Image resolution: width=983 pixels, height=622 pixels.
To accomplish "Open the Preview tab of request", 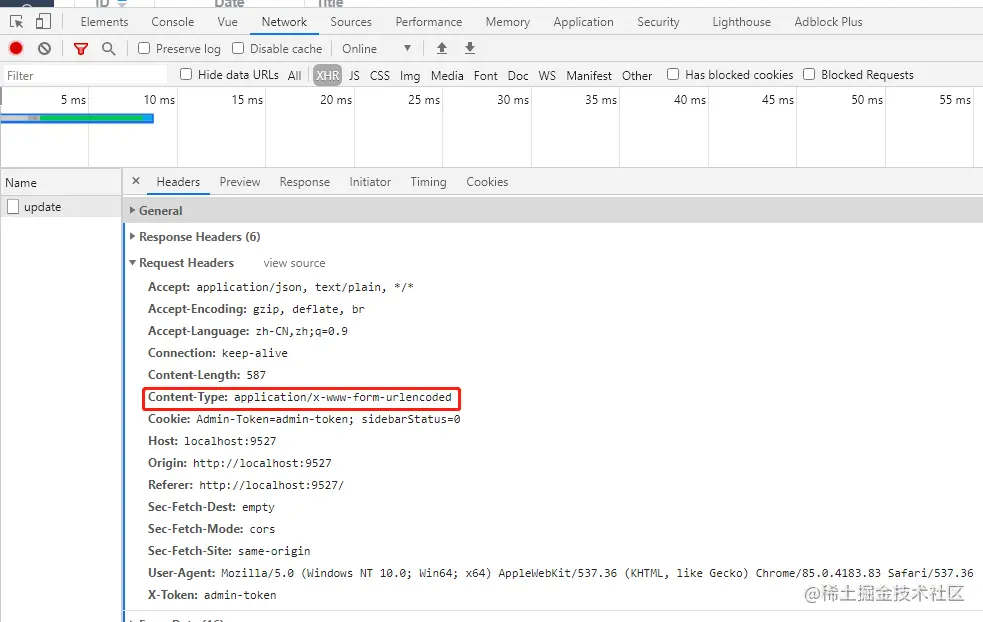I will (240, 182).
